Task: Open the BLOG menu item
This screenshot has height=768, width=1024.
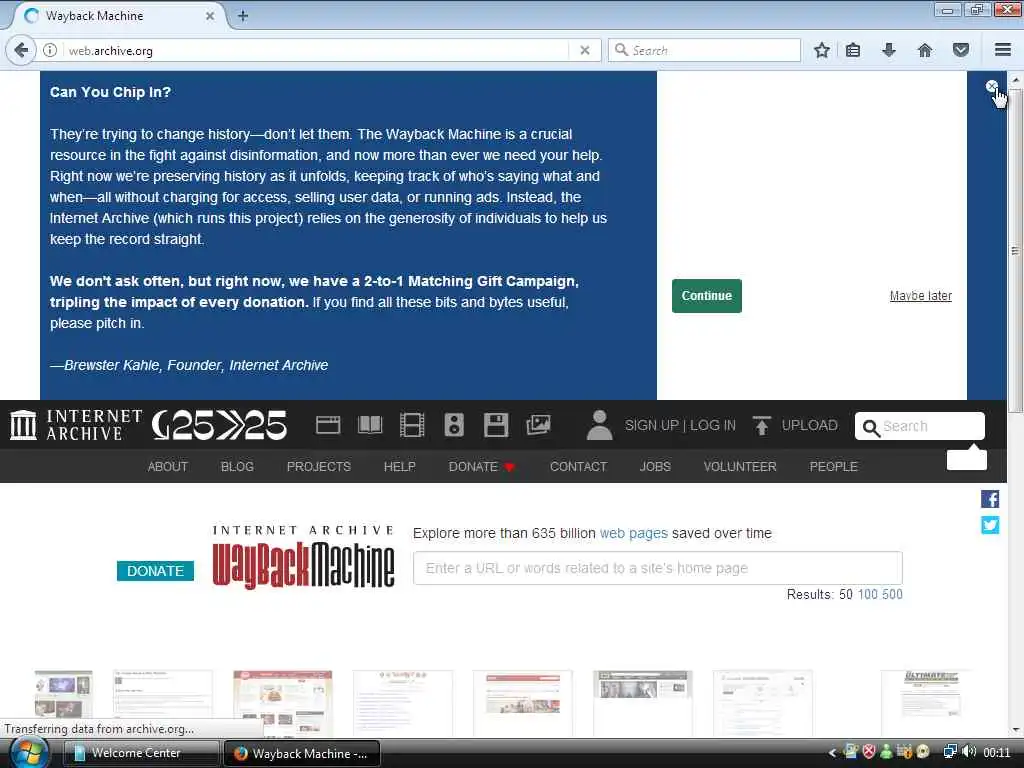Action: (237, 466)
